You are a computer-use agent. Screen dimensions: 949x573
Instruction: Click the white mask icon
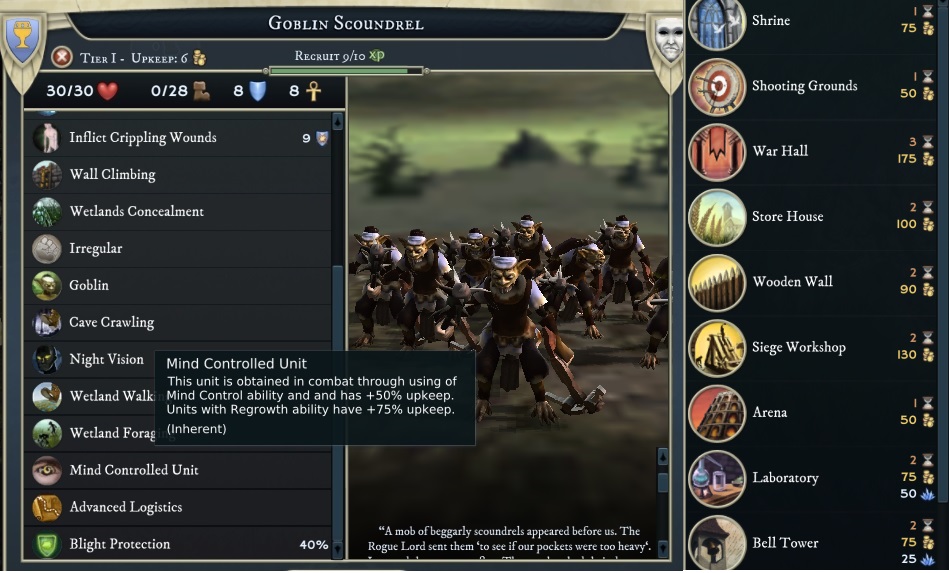coord(669,39)
